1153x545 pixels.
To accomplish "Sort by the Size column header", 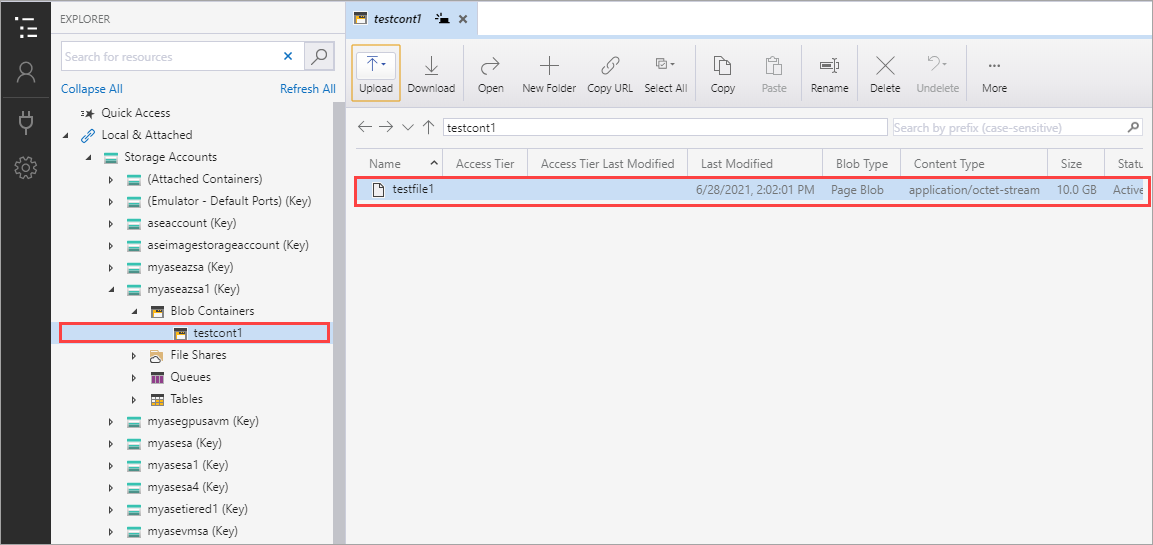I will click(x=1076, y=164).
